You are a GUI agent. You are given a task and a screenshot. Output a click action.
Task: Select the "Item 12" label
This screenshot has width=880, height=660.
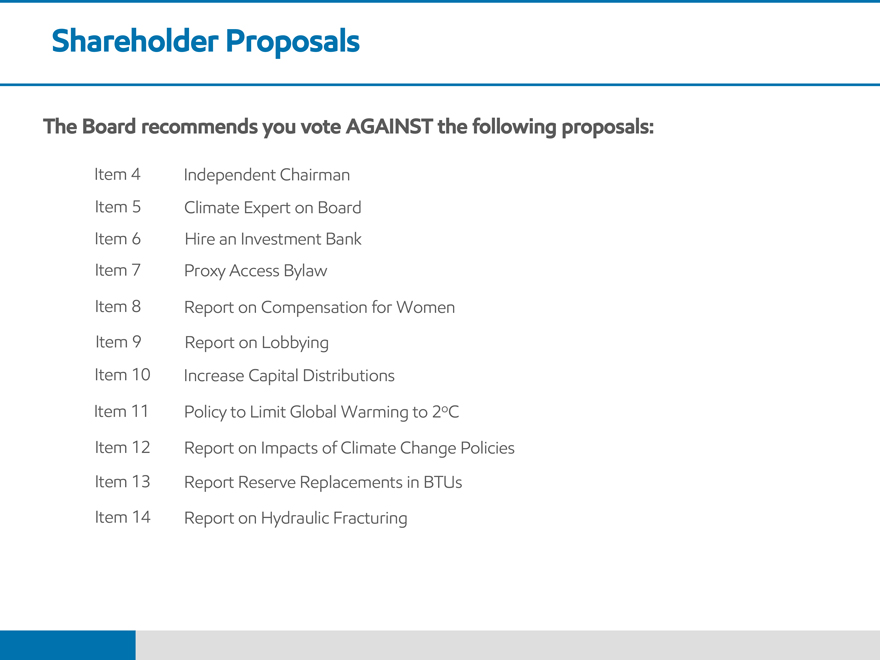click(122, 447)
